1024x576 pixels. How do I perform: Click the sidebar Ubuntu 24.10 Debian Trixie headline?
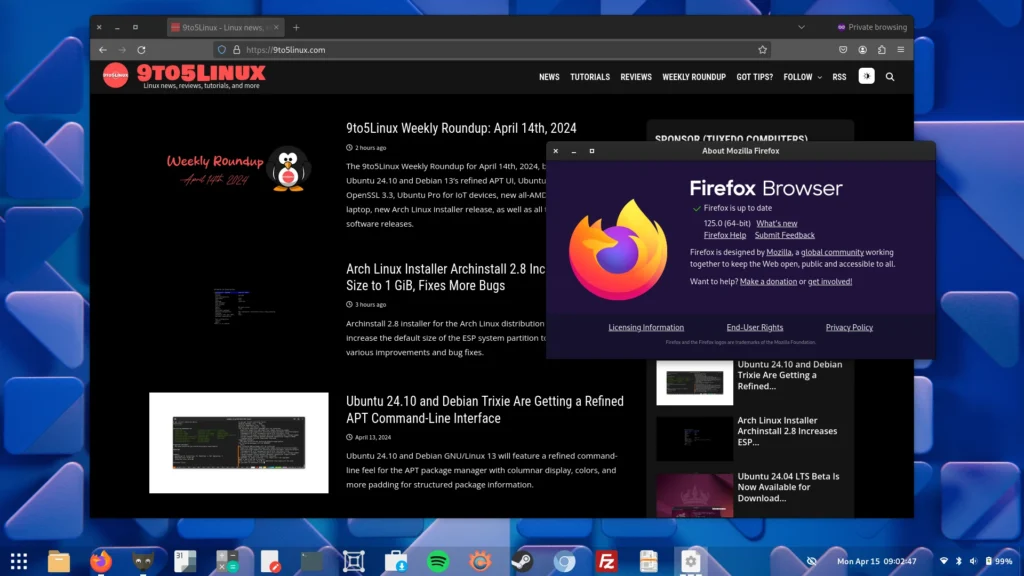click(790, 375)
